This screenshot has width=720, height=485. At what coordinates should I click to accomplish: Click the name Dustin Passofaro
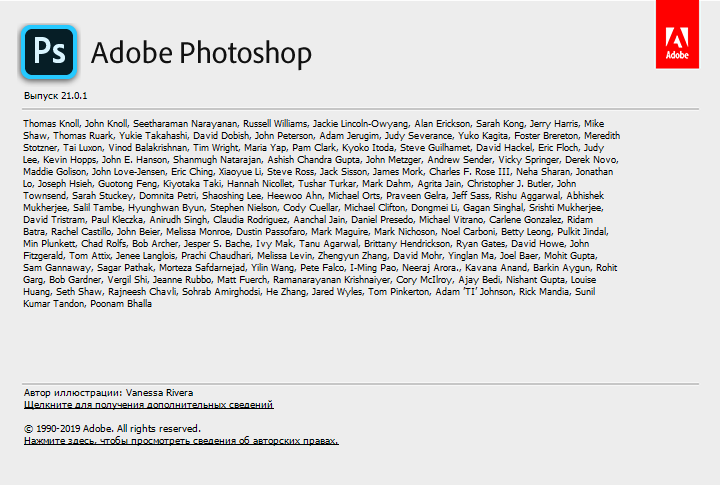point(270,231)
